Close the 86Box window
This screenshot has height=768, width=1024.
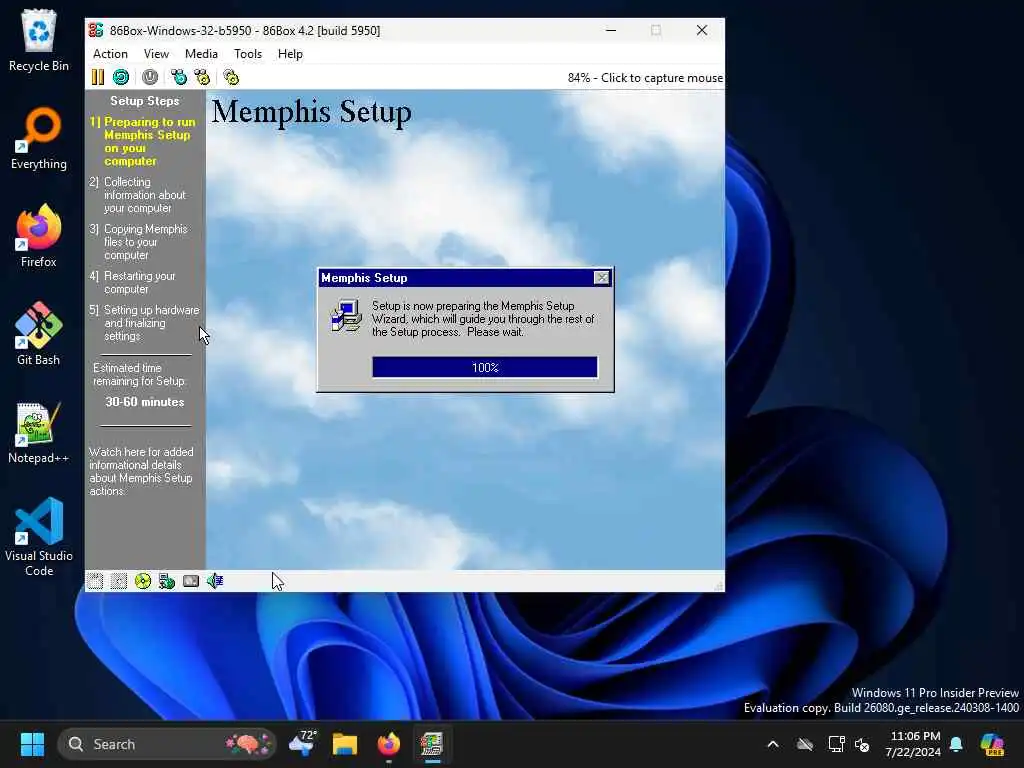point(701,30)
